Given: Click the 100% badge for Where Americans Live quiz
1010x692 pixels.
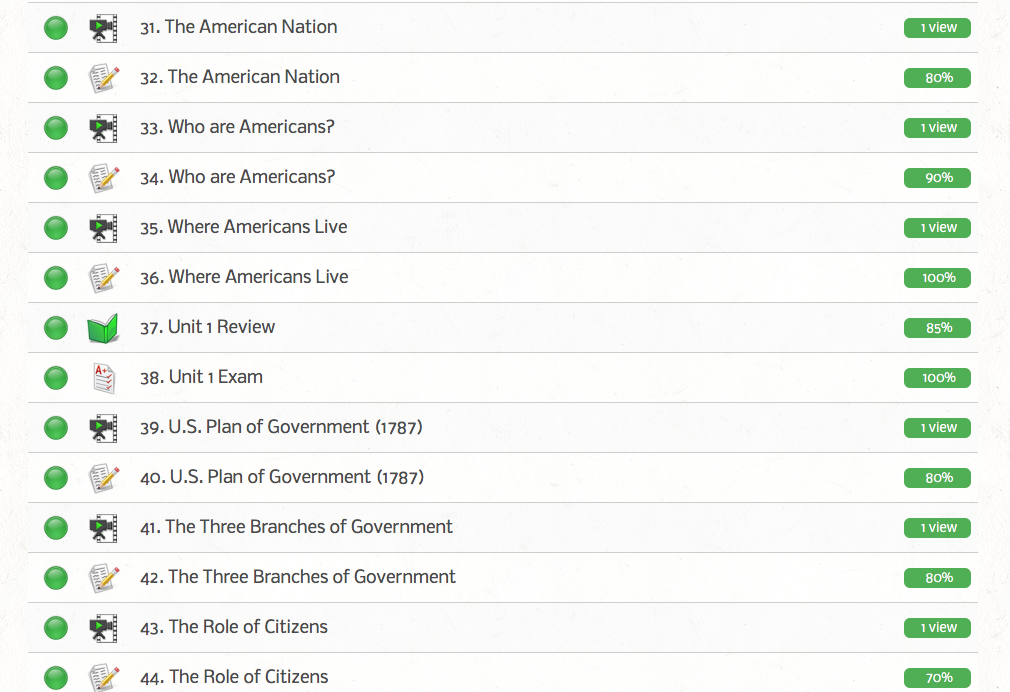Looking at the screenshot, I should click(x=937, y=278).
